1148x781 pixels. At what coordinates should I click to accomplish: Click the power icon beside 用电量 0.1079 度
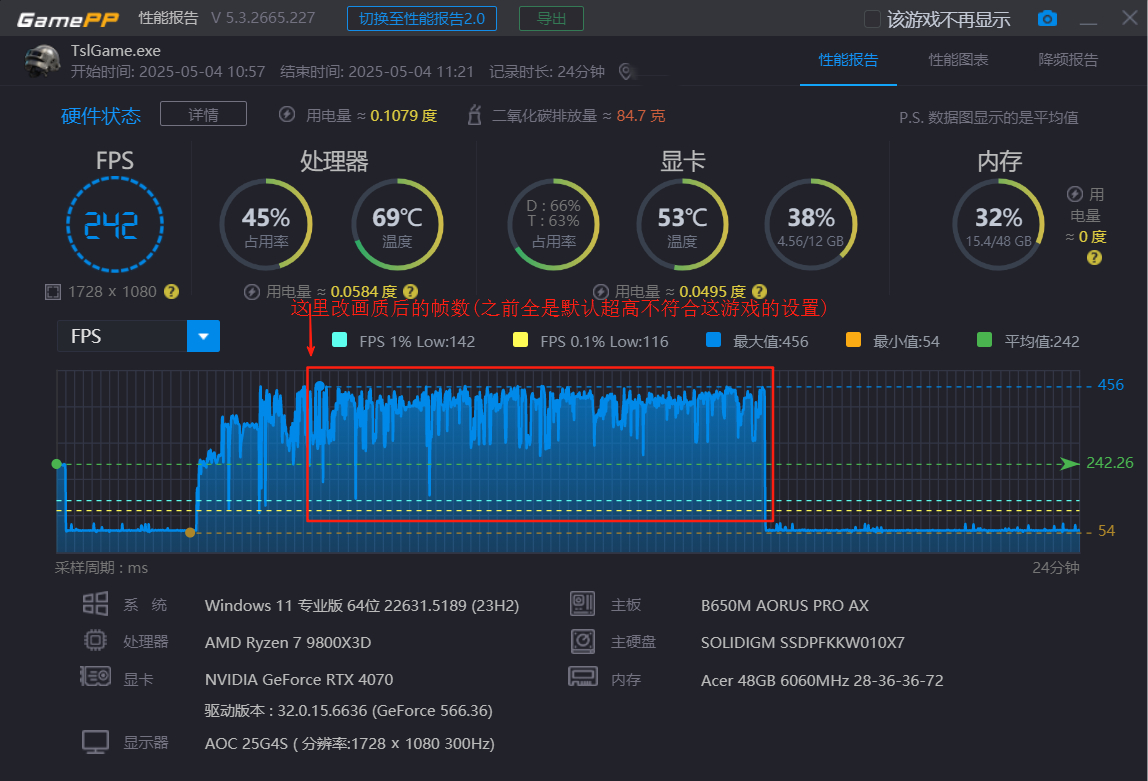click(x=287, y=114)
